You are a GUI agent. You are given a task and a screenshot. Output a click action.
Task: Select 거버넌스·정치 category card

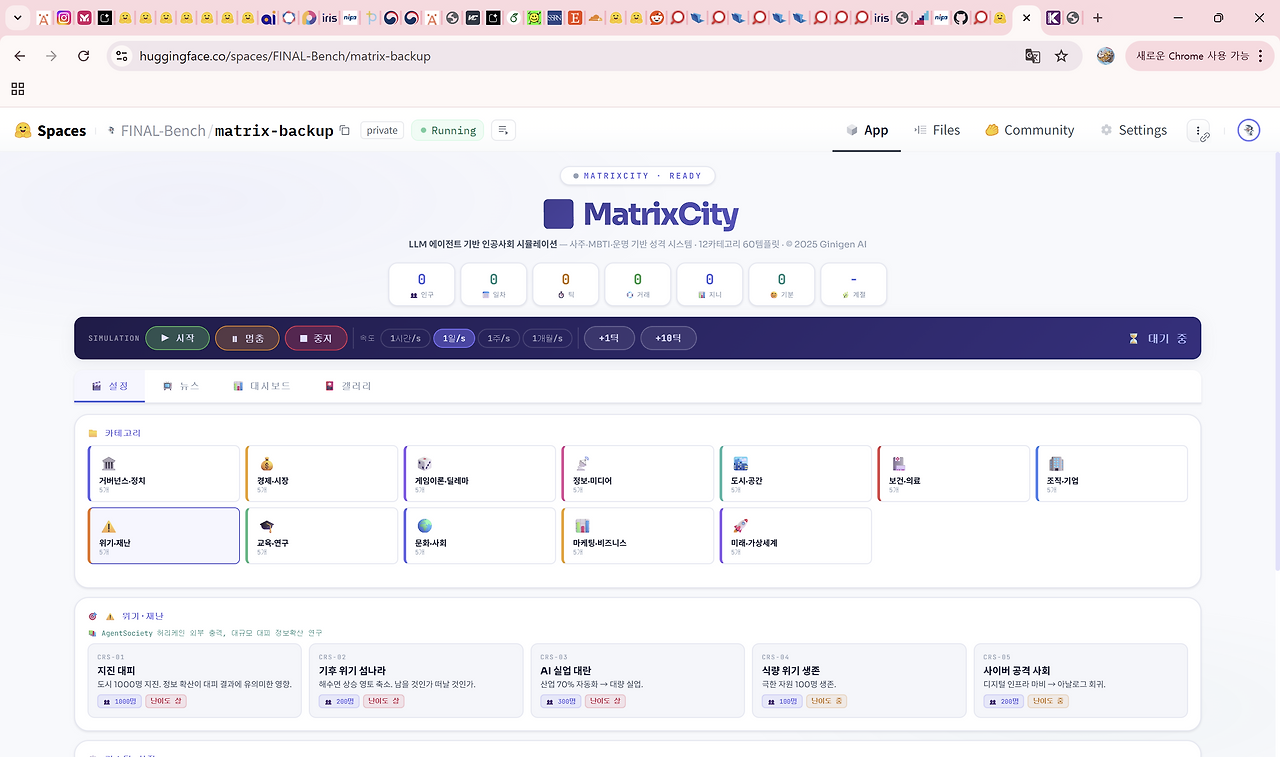164,473
